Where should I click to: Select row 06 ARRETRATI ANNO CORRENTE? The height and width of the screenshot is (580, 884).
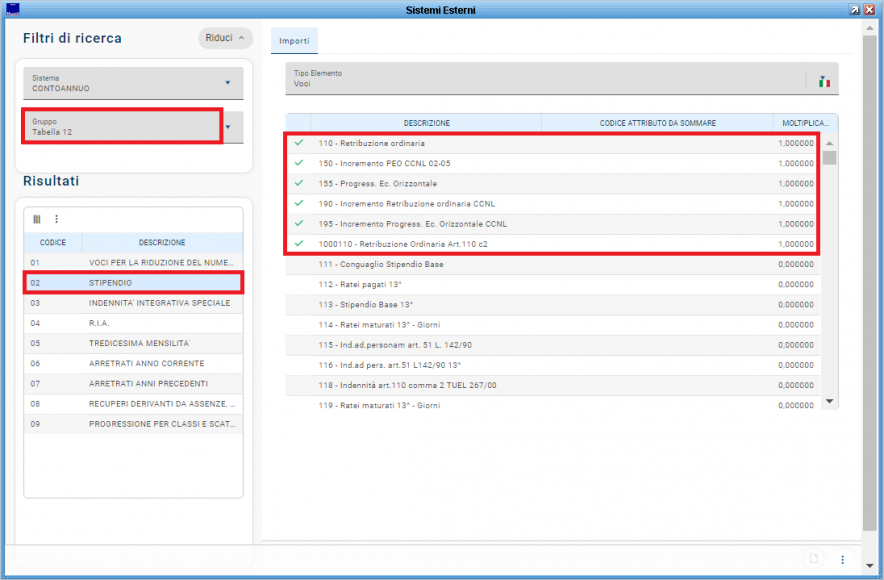[x=134, y=364]
